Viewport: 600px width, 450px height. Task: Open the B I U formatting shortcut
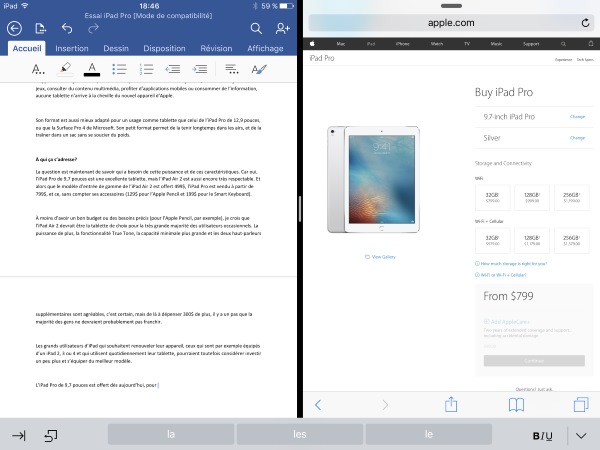(542, 436)
